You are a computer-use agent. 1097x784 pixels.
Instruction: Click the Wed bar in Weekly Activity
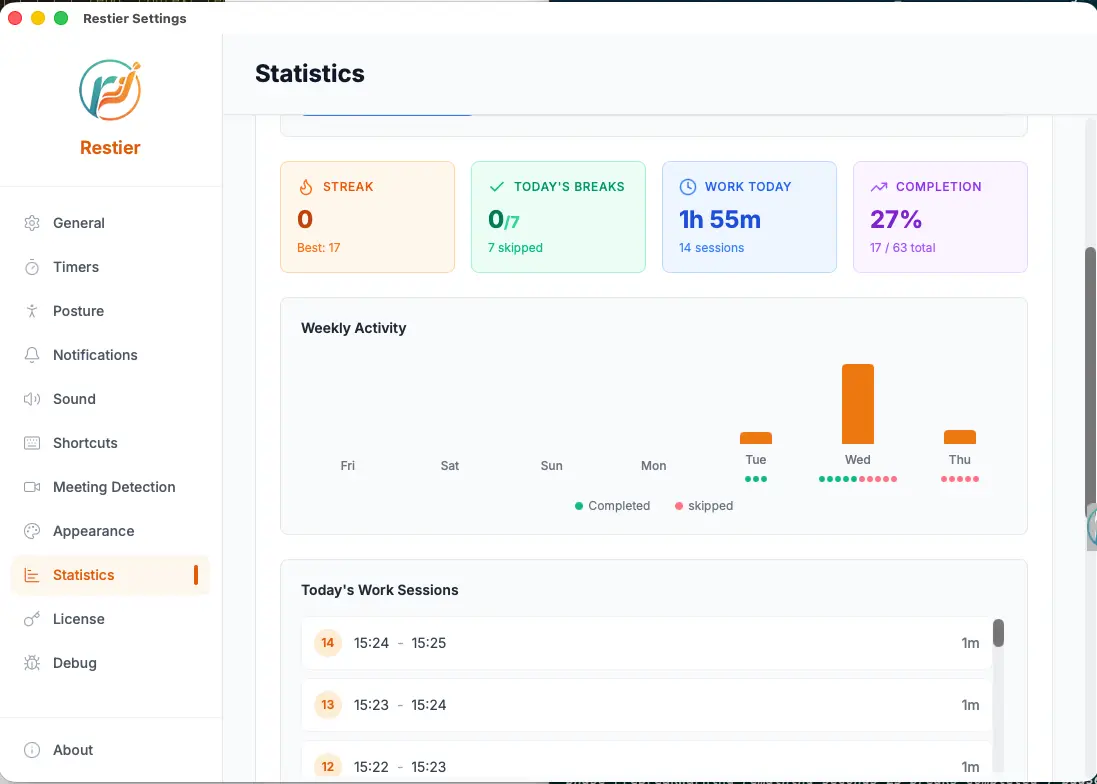pyautogui.click(x=858, y=404)
